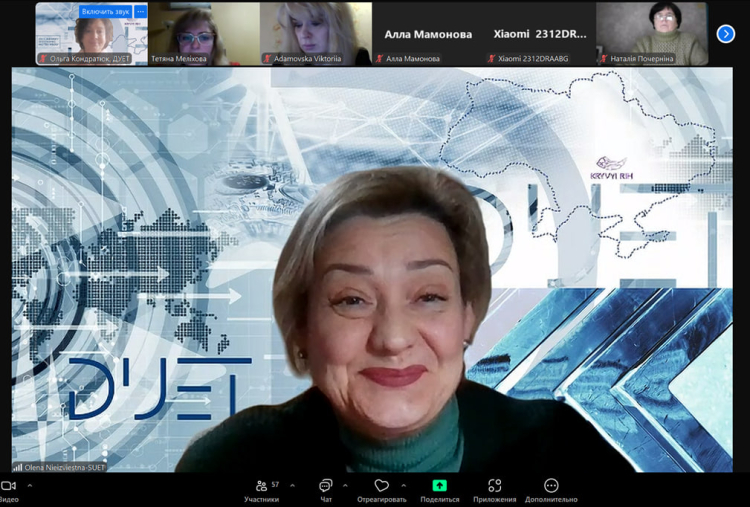Click the three-dot menu on Ольга's thumbnail

[141, 12]
